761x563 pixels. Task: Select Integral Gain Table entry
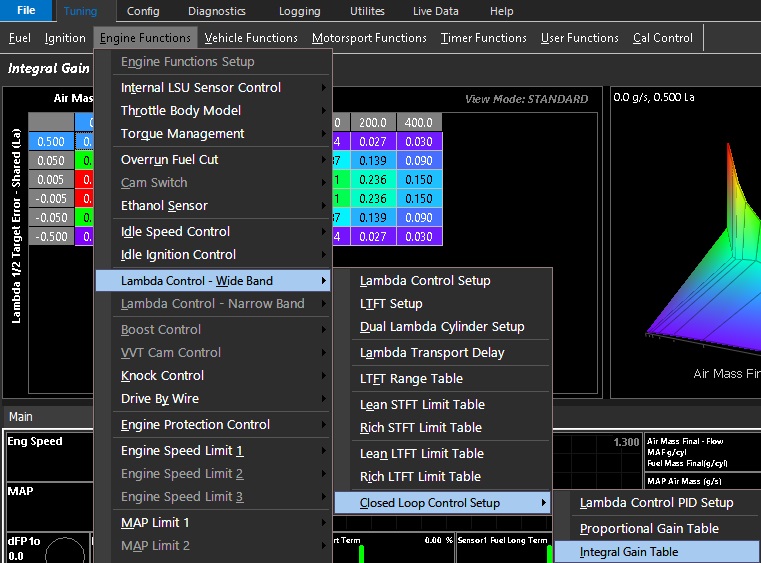(x=658, y=552)
